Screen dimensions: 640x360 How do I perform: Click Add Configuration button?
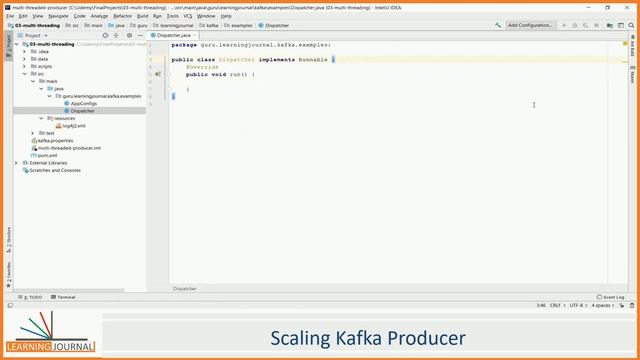[x=531, y=25]
